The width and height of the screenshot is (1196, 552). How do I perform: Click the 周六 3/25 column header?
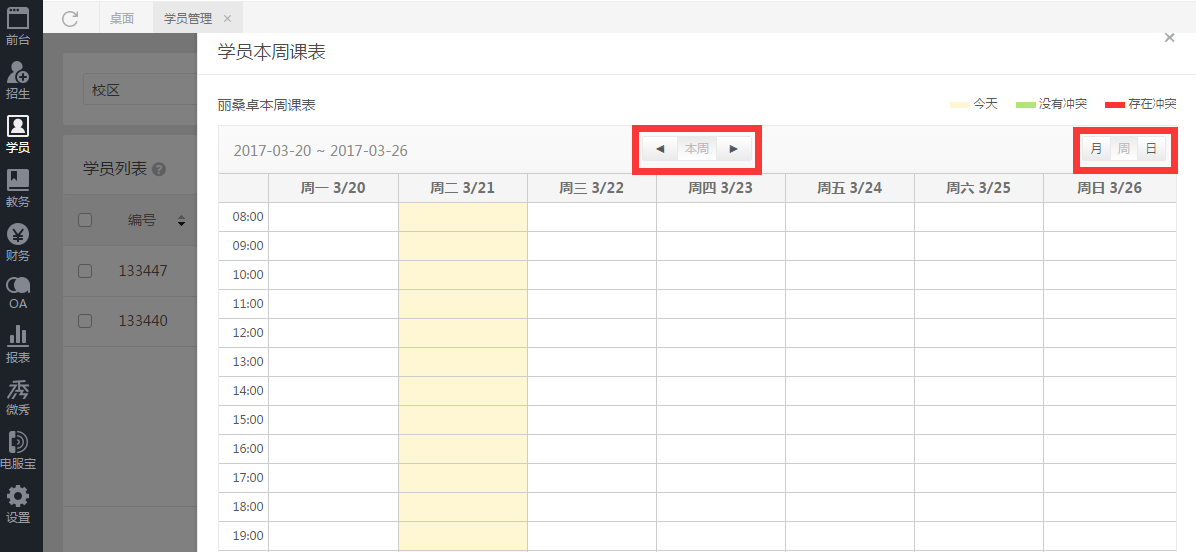pos(979,188)
